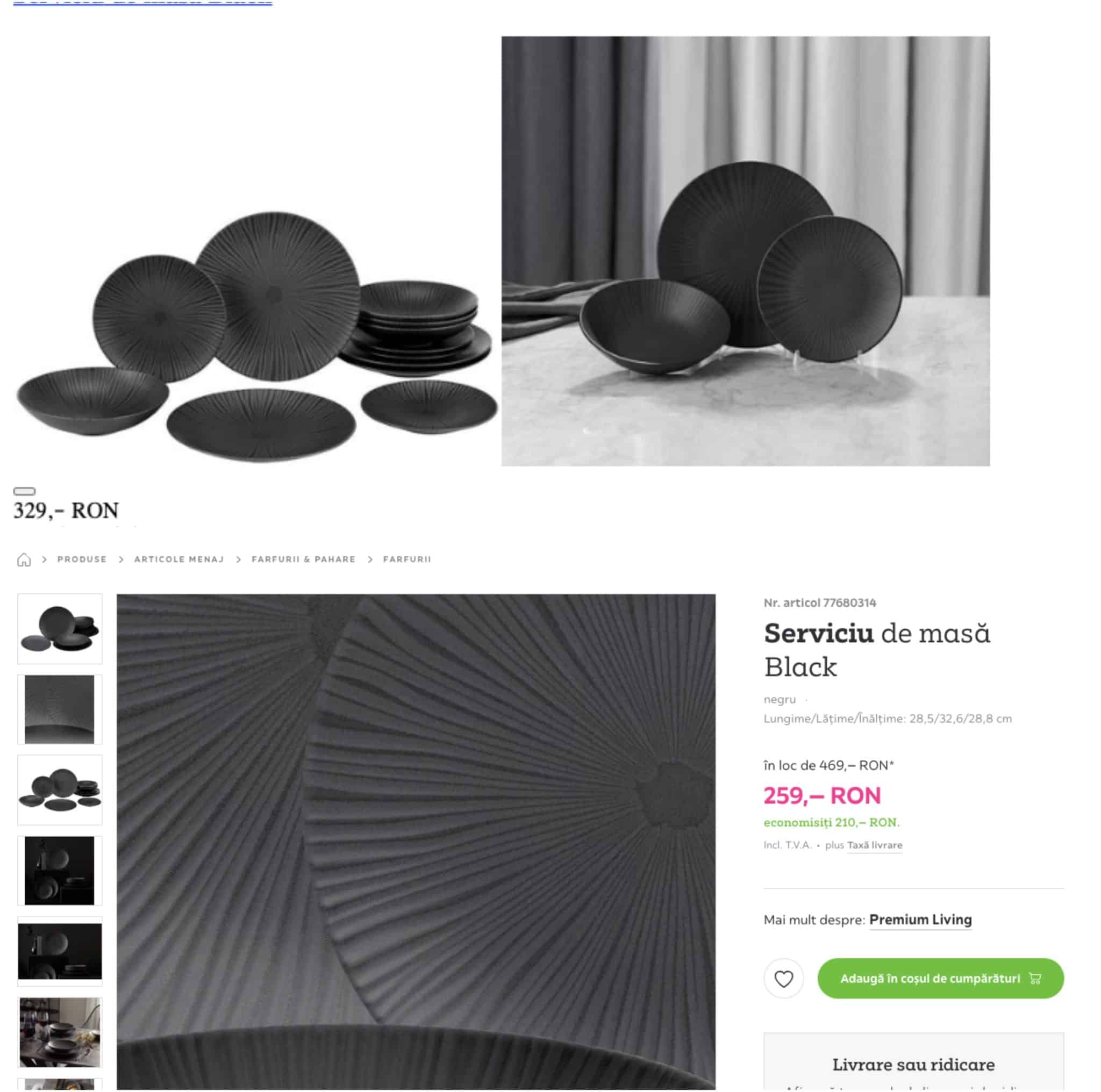Open the Taxă livrare link
The width and height of the screenshot is (1101, 1092).
click(875, 845)
